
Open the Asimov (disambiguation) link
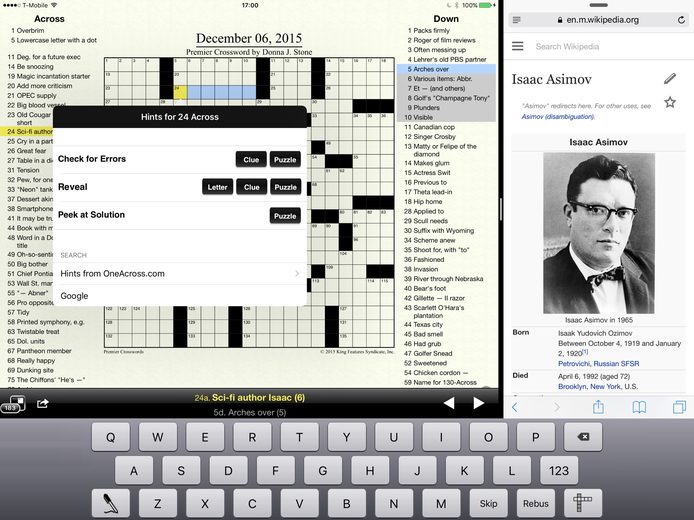[558, 116]
